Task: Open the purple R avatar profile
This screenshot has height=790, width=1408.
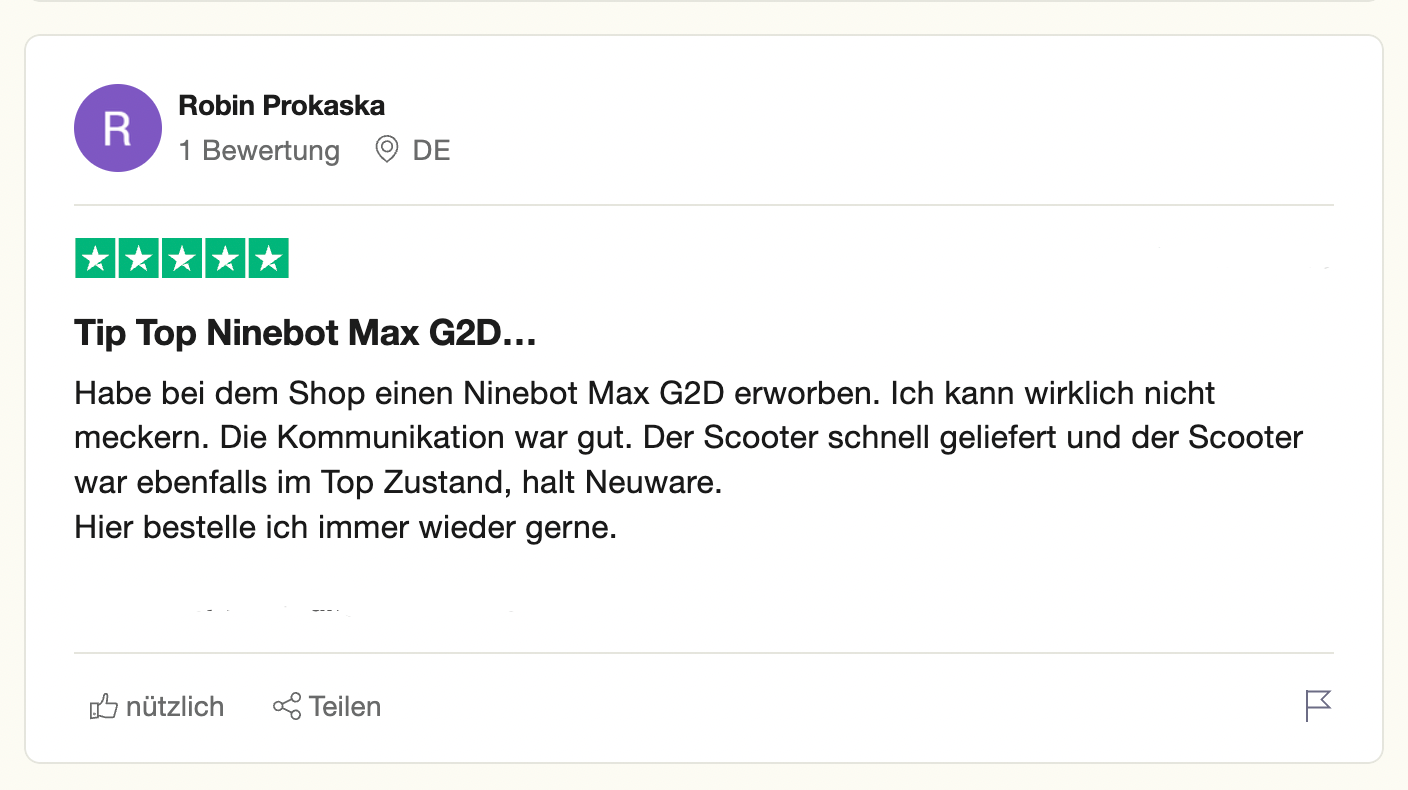Action: pos(118,128)
